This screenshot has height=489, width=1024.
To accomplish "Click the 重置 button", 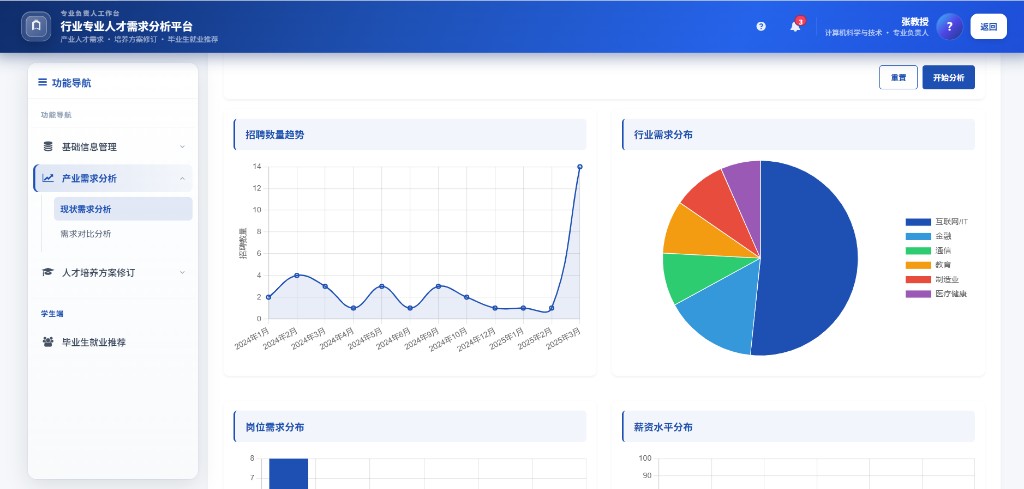I will [898, 77].
